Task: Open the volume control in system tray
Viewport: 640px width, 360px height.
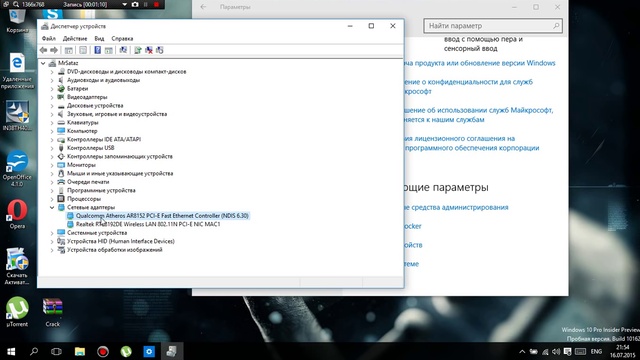Action: [556, 351]
